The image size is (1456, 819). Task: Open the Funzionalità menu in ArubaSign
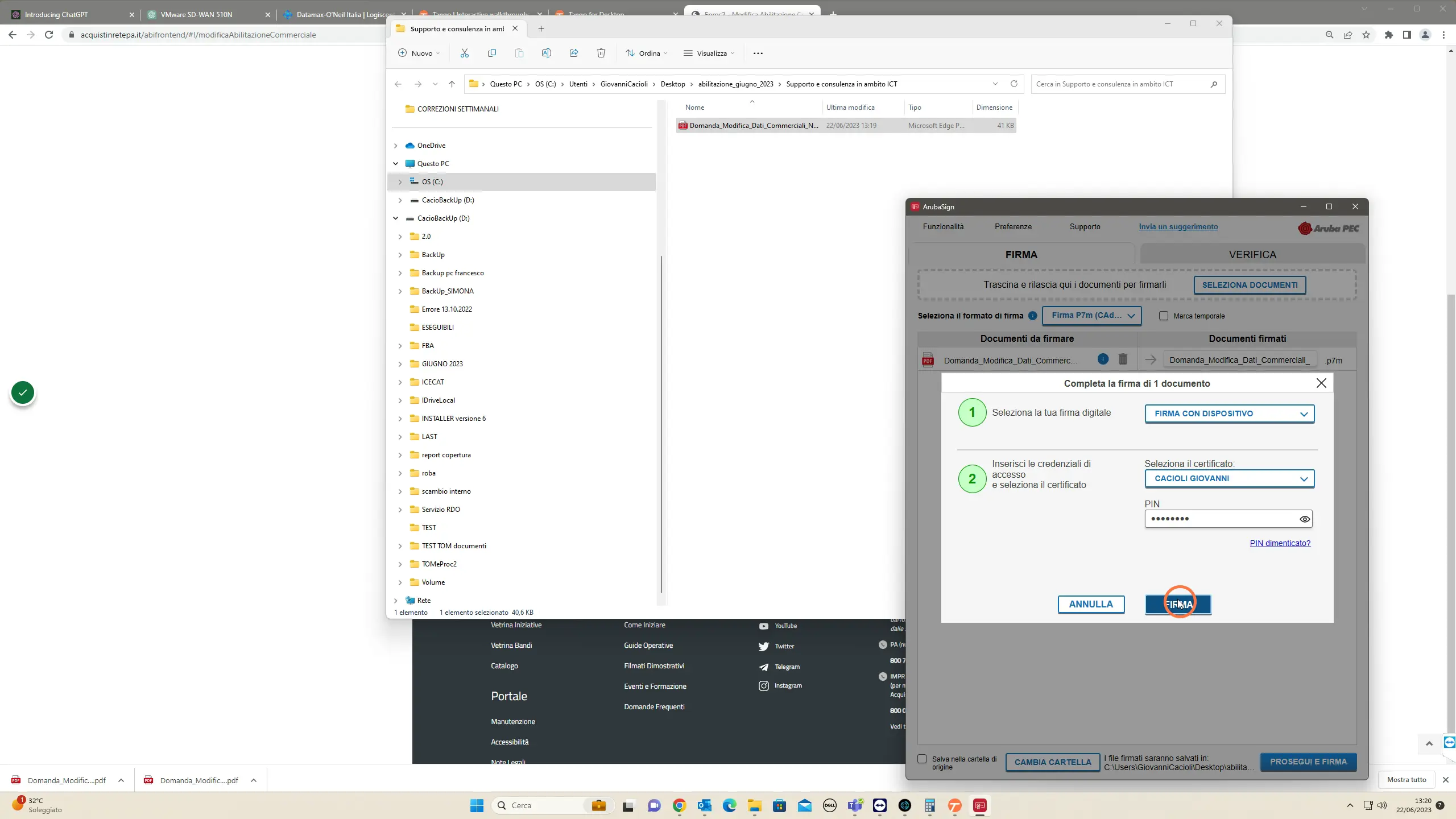tap(943, 226)
